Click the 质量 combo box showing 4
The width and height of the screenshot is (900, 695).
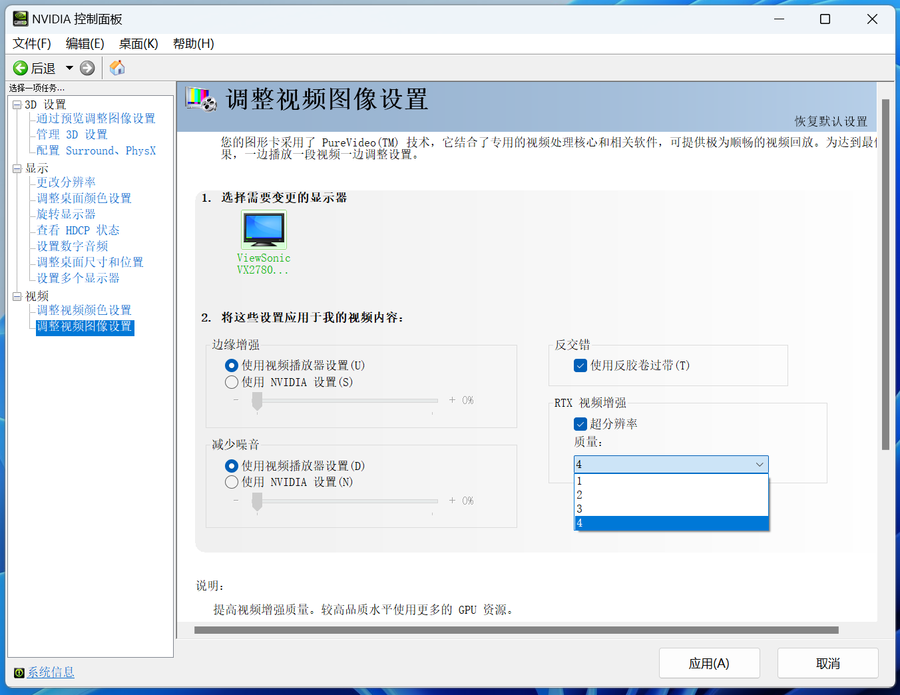pos(671,464)
